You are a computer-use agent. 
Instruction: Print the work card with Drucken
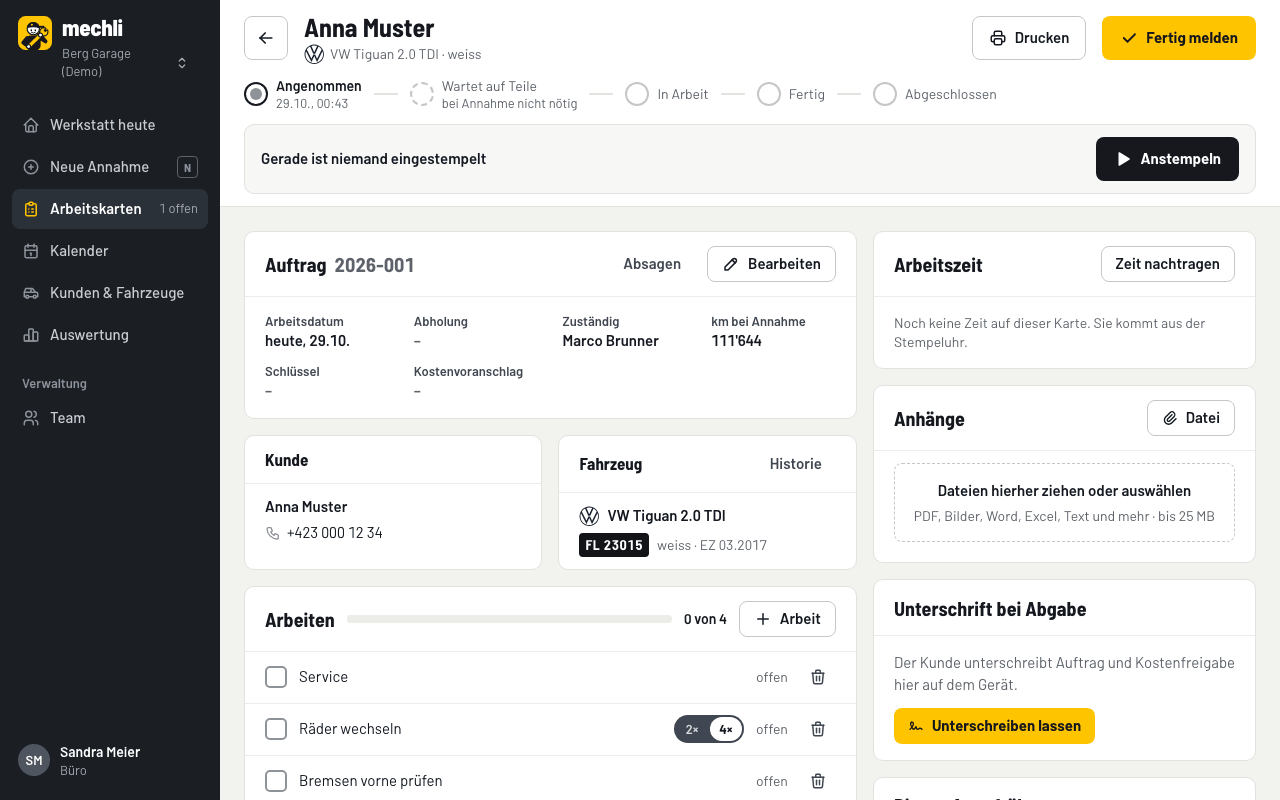(x=1029, y=38)
